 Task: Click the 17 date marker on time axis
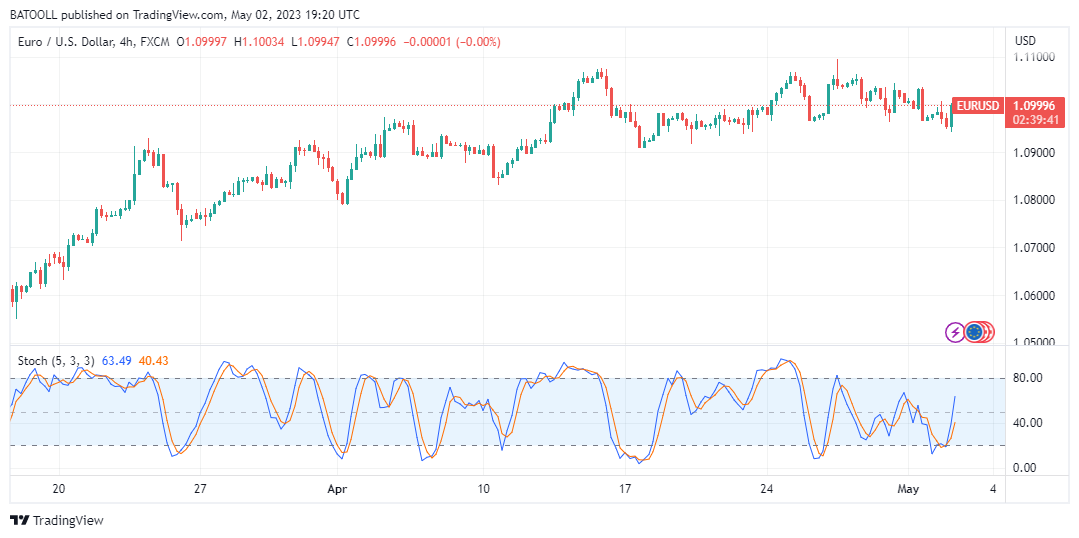[625, 489]
